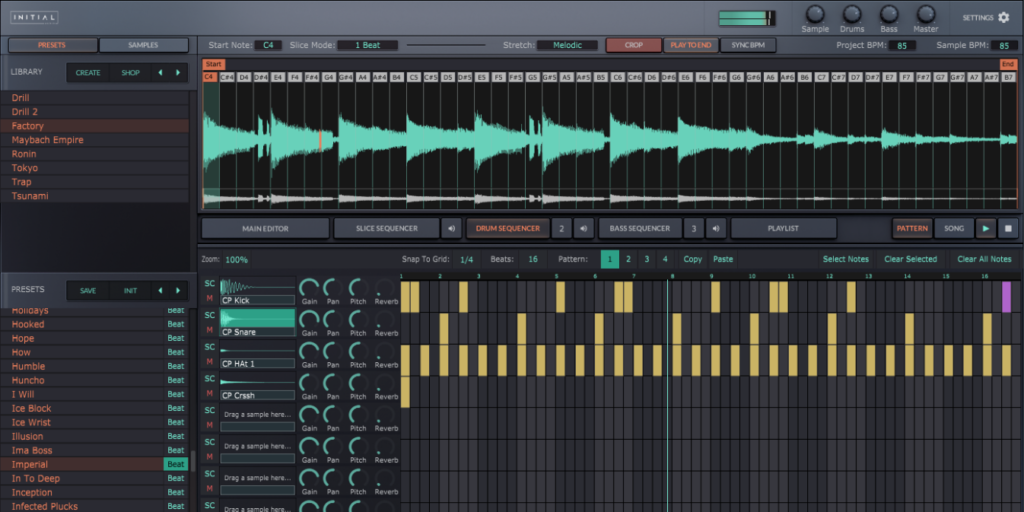Open the library Shop button
1024x512 pixels.
131,72
